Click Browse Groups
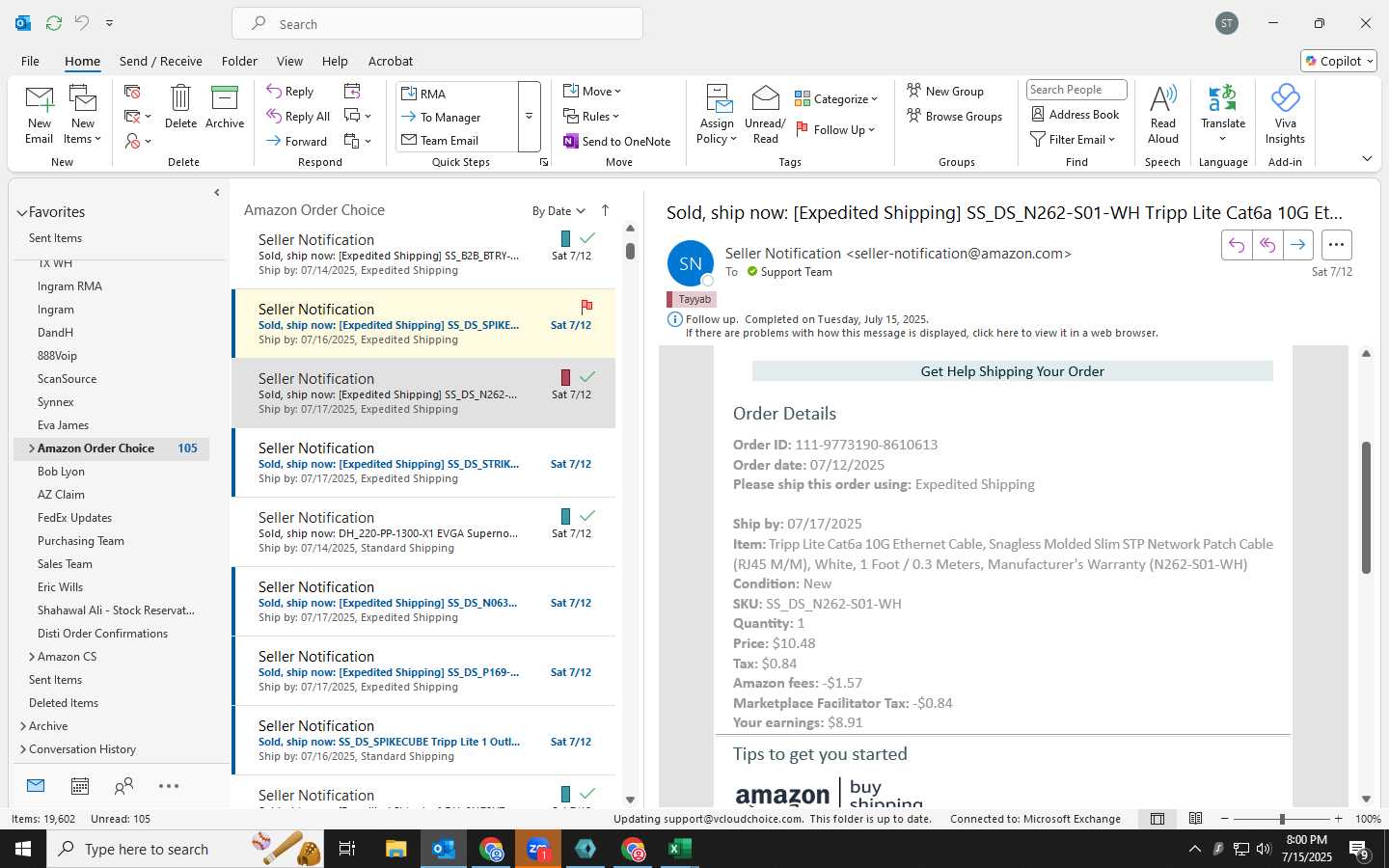Viewport: 1389px width, 868px height. point(955,116)
